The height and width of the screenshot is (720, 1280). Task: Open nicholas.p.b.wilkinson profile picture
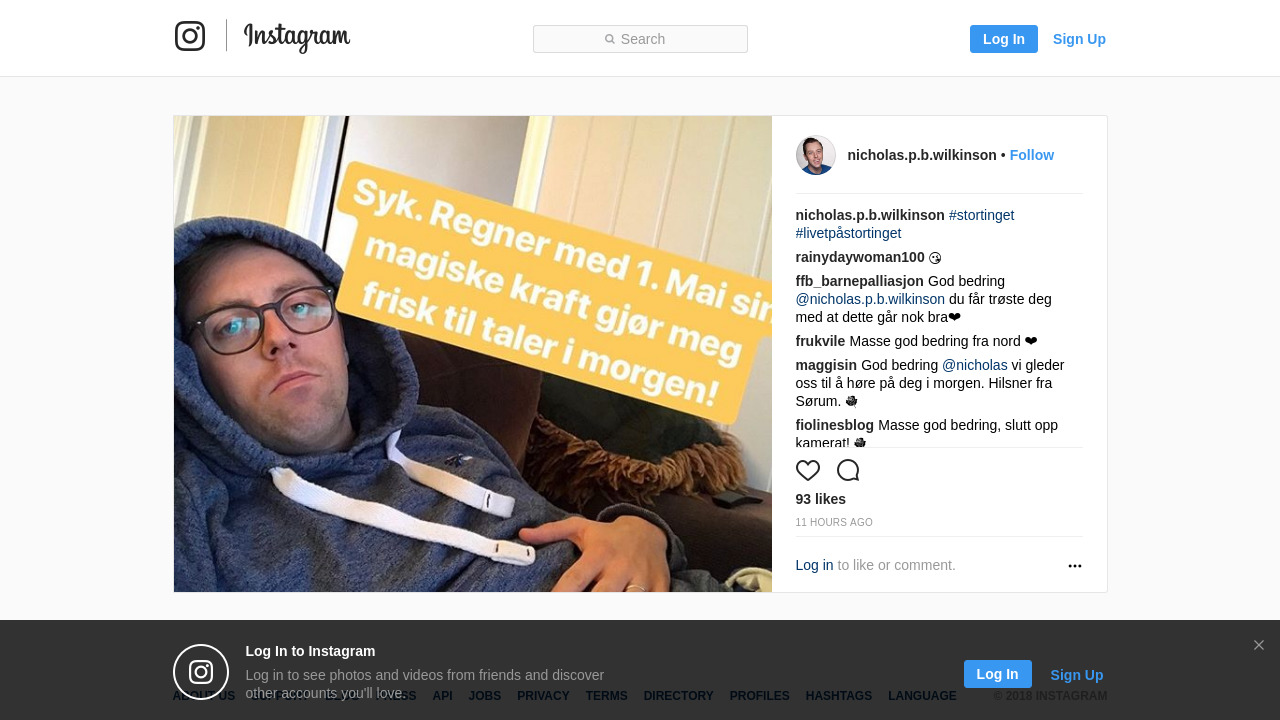816,155
